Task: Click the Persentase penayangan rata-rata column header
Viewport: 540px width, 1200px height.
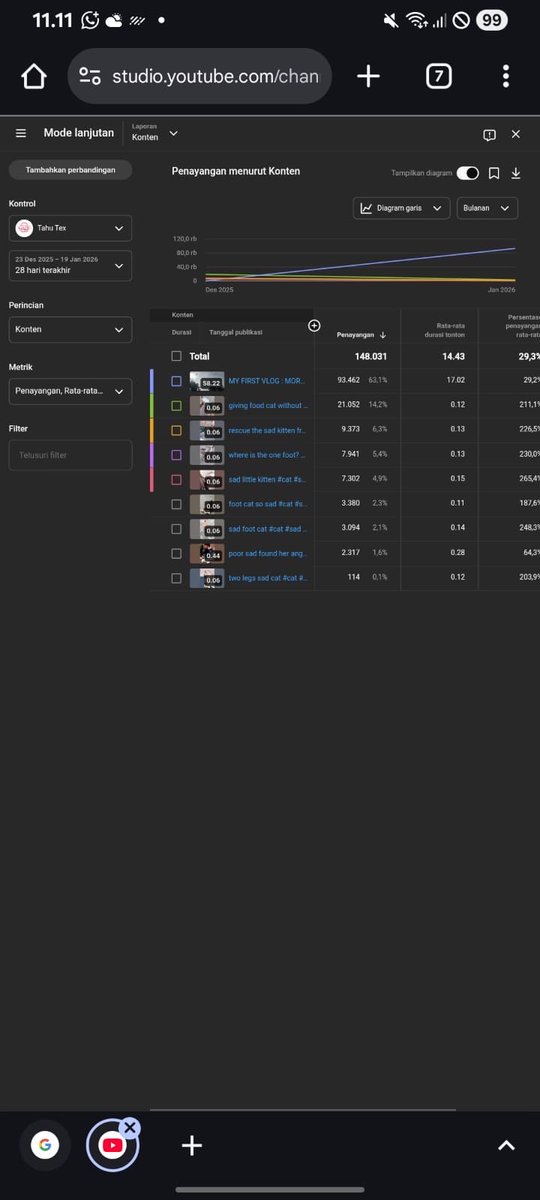Action: (523, 324)
